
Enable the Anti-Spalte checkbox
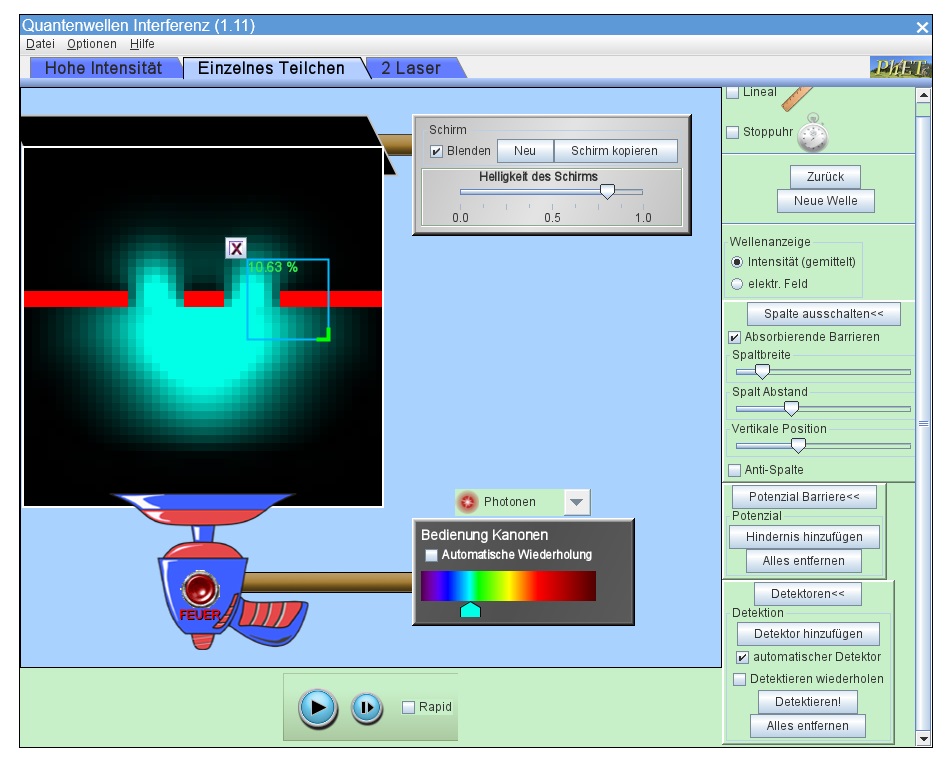(x=734, y=470)
